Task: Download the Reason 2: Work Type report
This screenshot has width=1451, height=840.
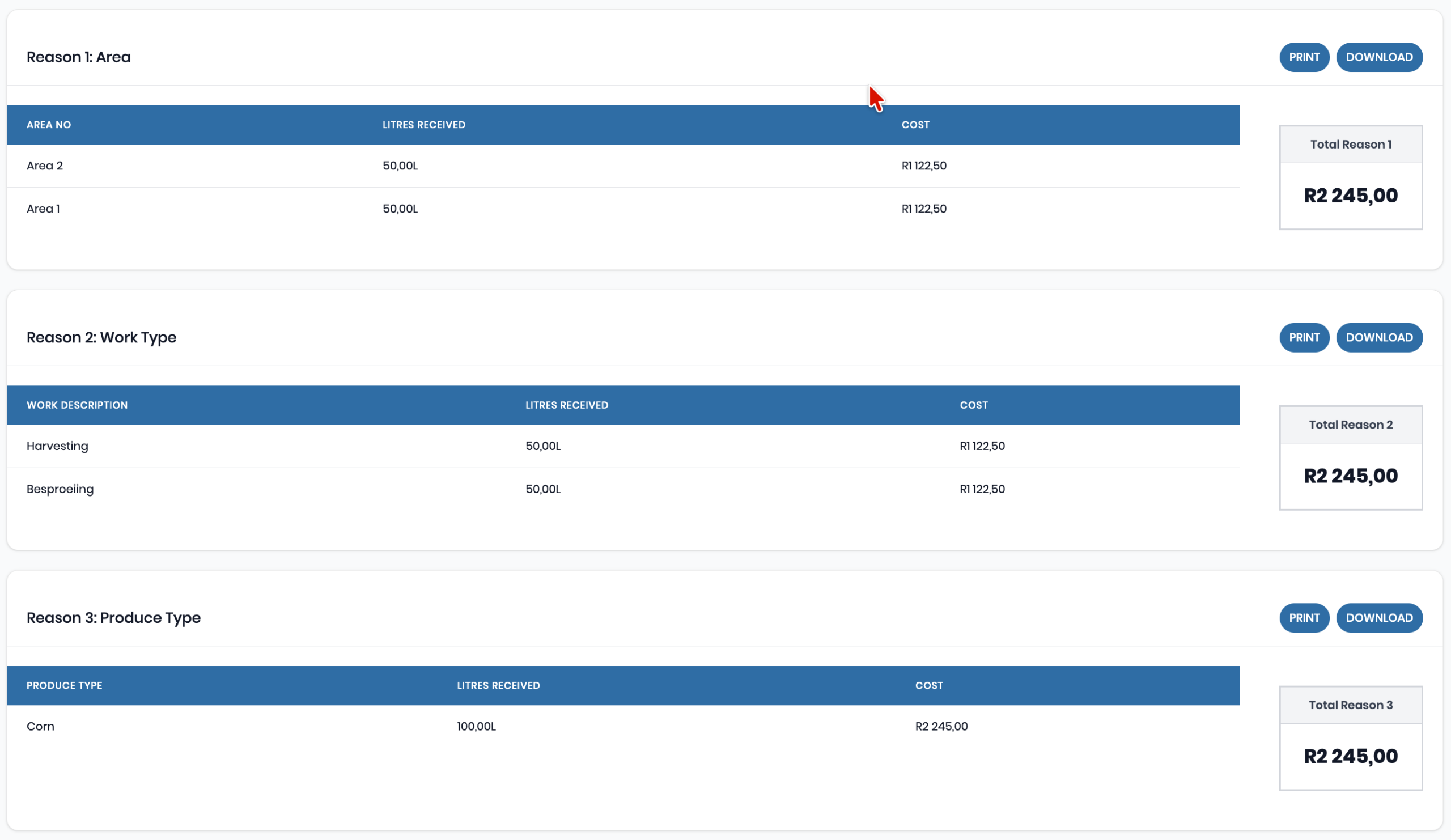Action: click(x=1379, y=337)
